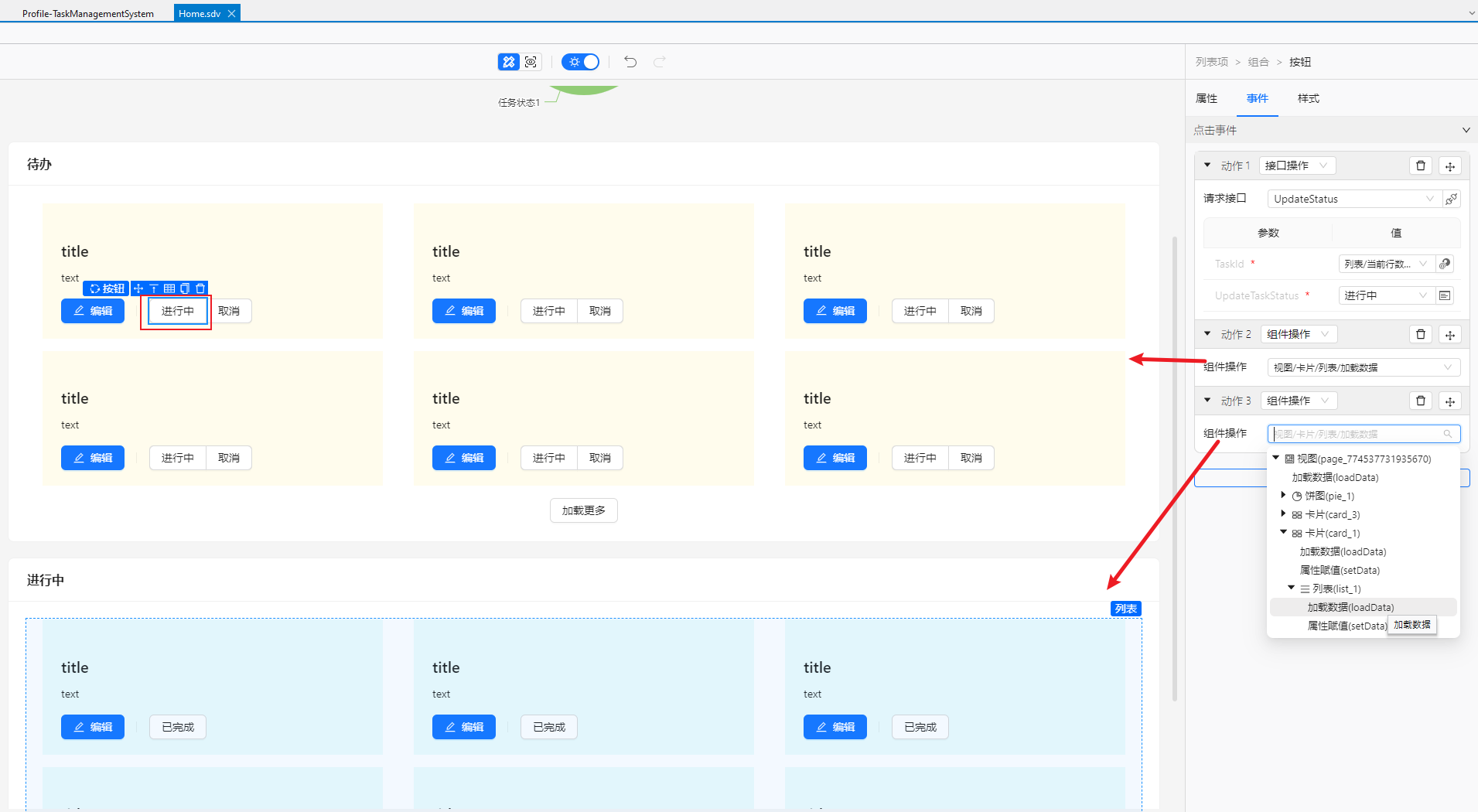Switch to the 属性 tab
Image resolution: width=1478 pixels, height=812 pixels.
pyautogui.click(x=1207, y=98)
